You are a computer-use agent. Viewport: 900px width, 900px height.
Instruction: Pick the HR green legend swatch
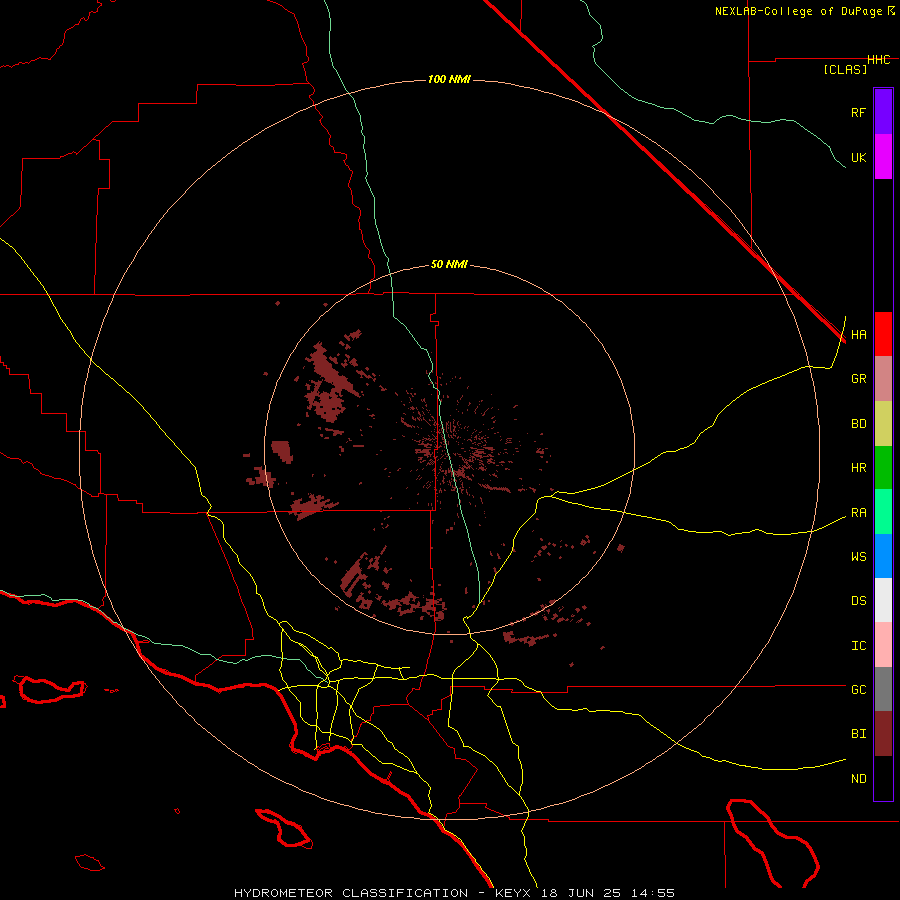883,467
